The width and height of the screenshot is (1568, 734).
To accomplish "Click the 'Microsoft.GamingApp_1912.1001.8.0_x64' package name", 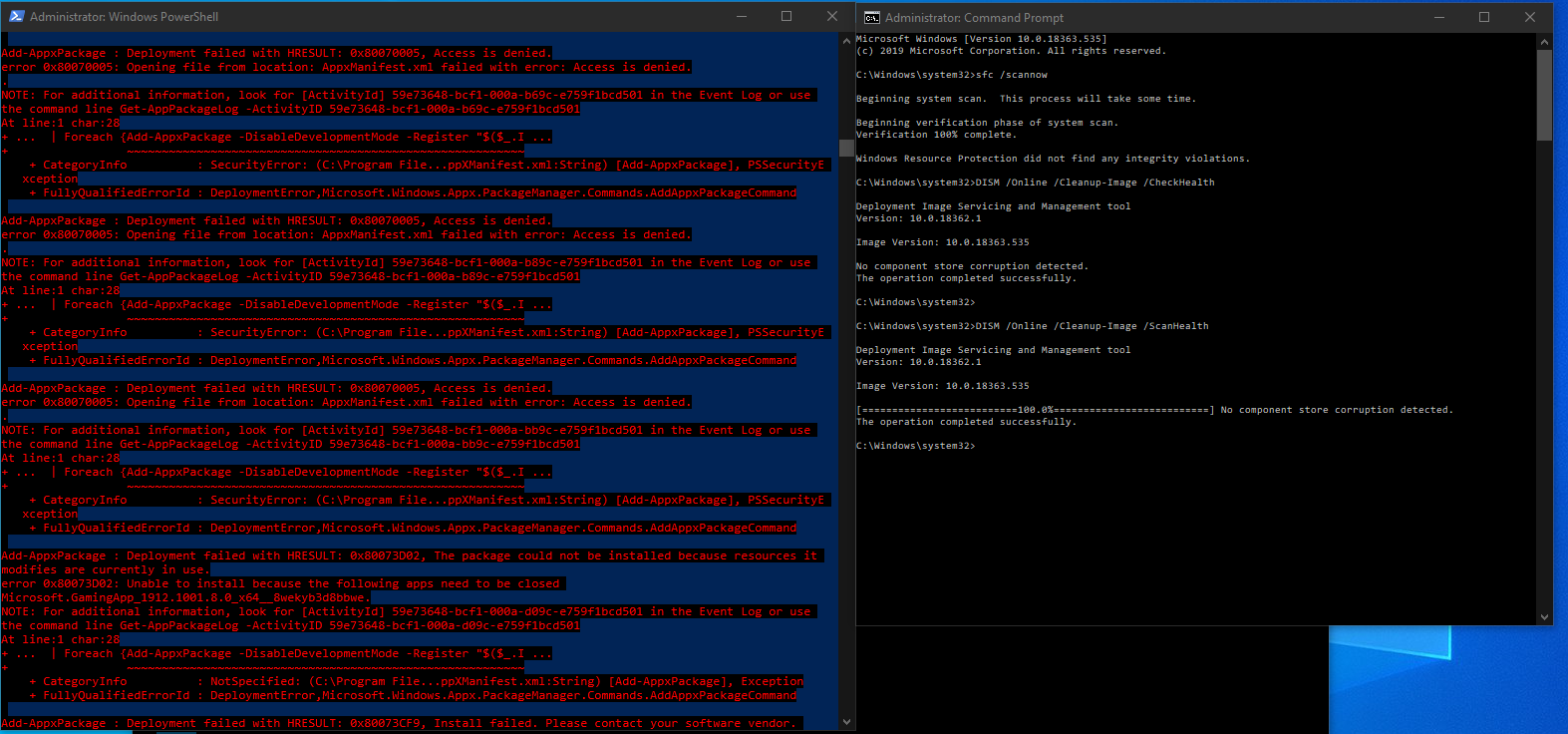I will point(184,597).
